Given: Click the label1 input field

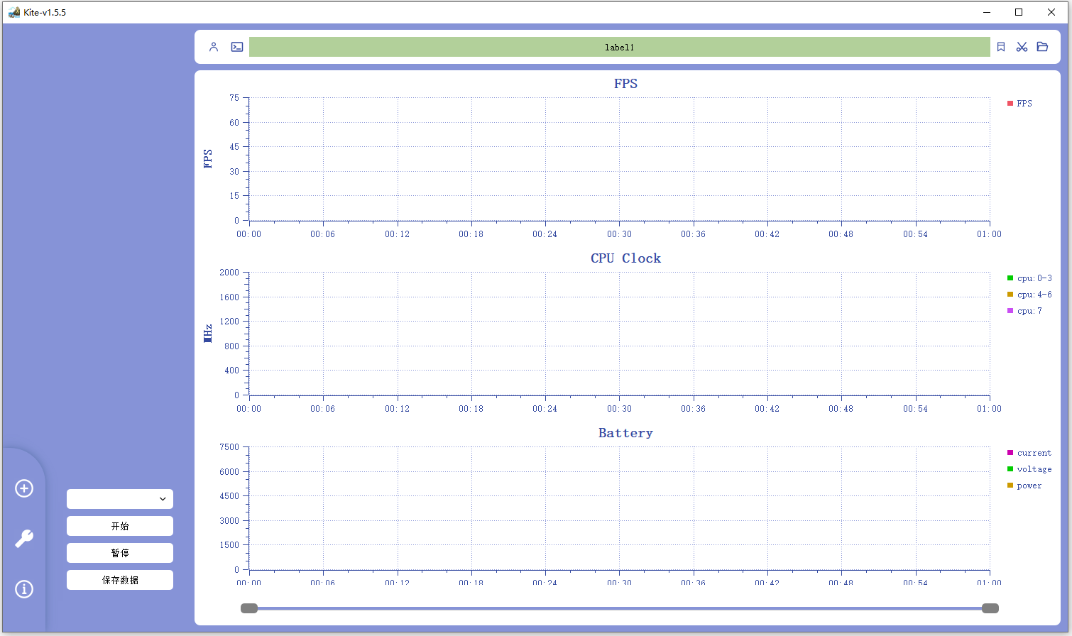Looking at the screenshot, I should click(x=617, y=46).
